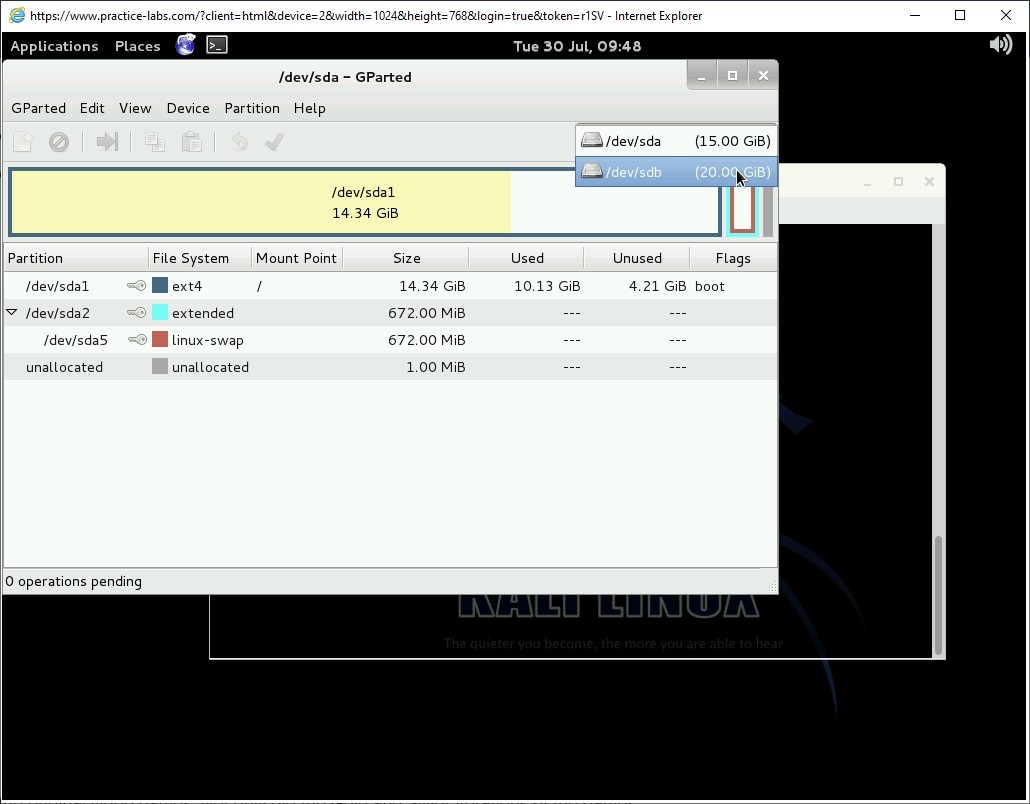This screenshot has height=804, width=1030.
Task: Click the /dev/sda1 yellow partition graphic
Action: pyautogui.click(x=262, y=202)
